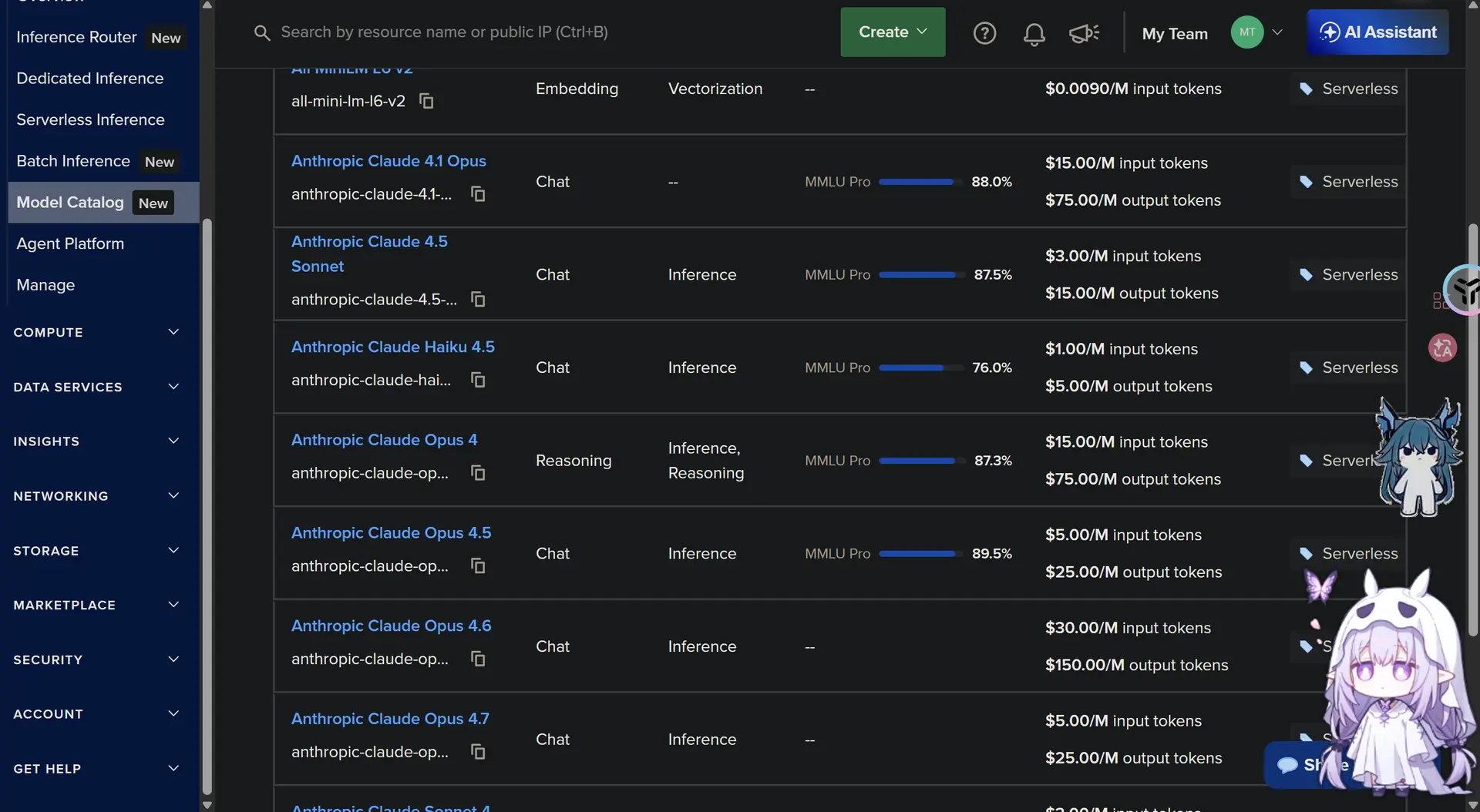This screenshot has width=1480, height=812.
Task: Open the Anthropic Claude Opus 4.6 link
Action: (391, 626)
